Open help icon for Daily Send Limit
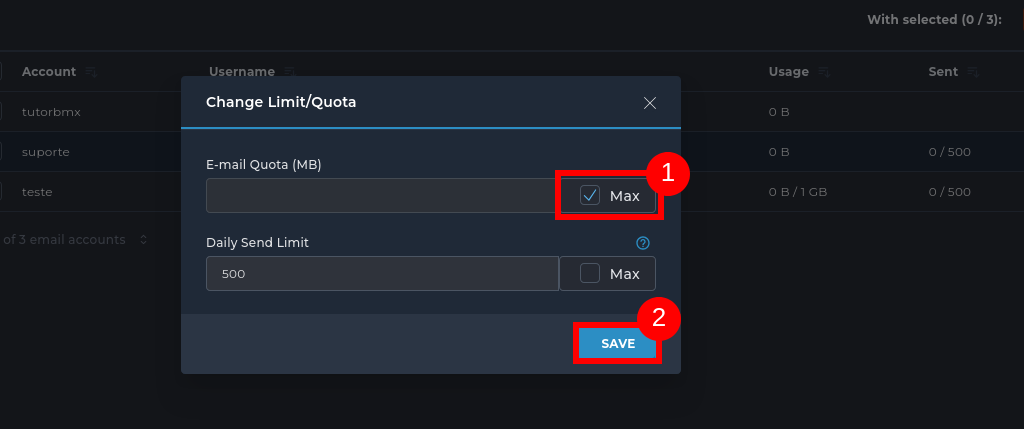 point(643,243)
